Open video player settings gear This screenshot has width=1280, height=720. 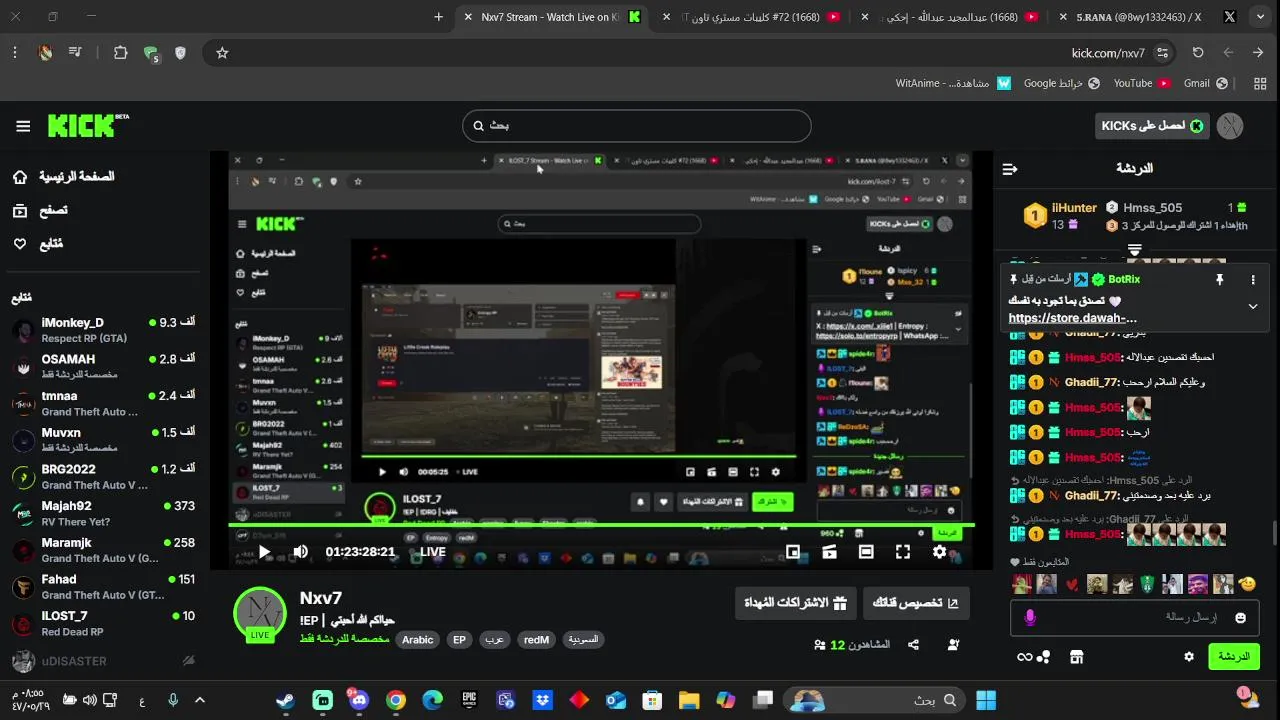click(x=940, y=552)
